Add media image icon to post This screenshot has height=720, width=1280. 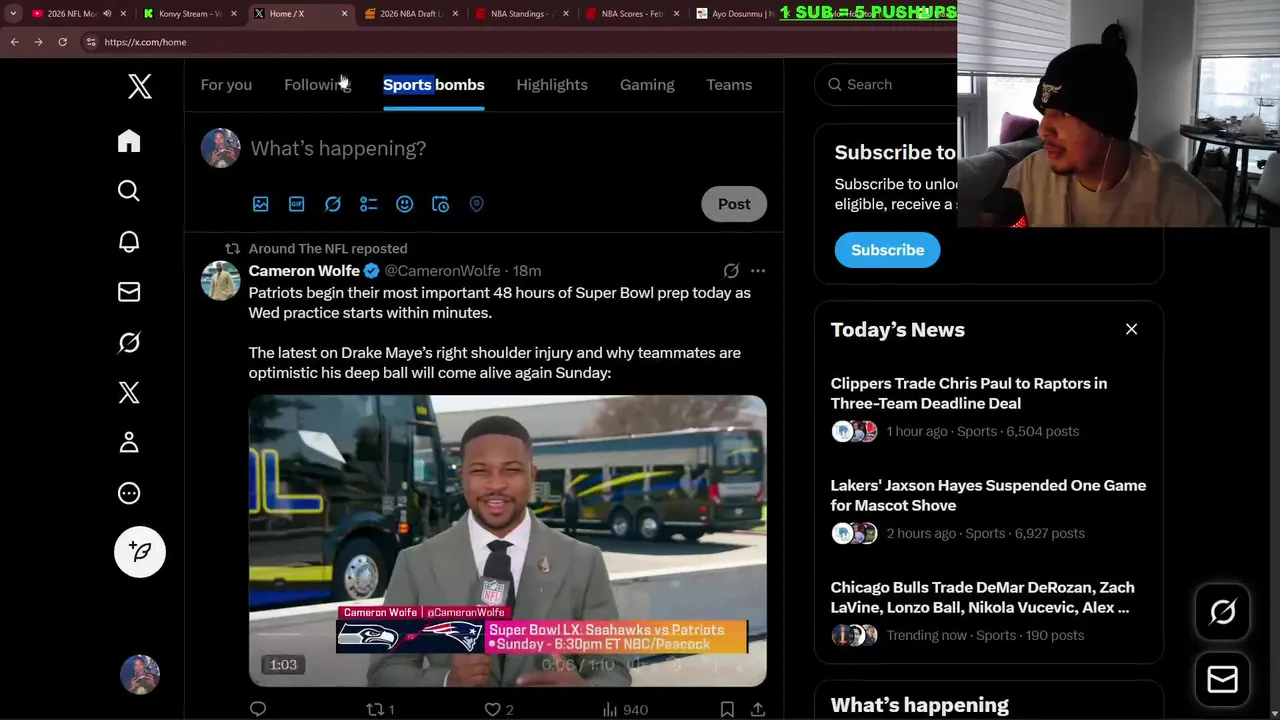(260, 204)
